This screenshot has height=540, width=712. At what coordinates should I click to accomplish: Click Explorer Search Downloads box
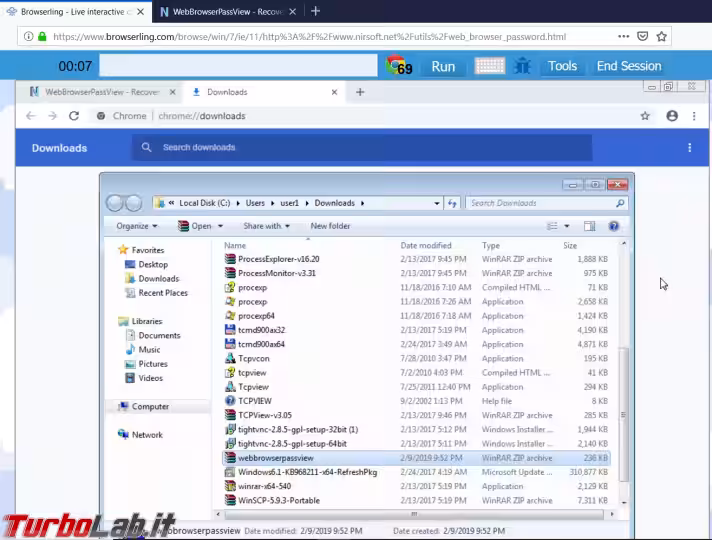546,203
